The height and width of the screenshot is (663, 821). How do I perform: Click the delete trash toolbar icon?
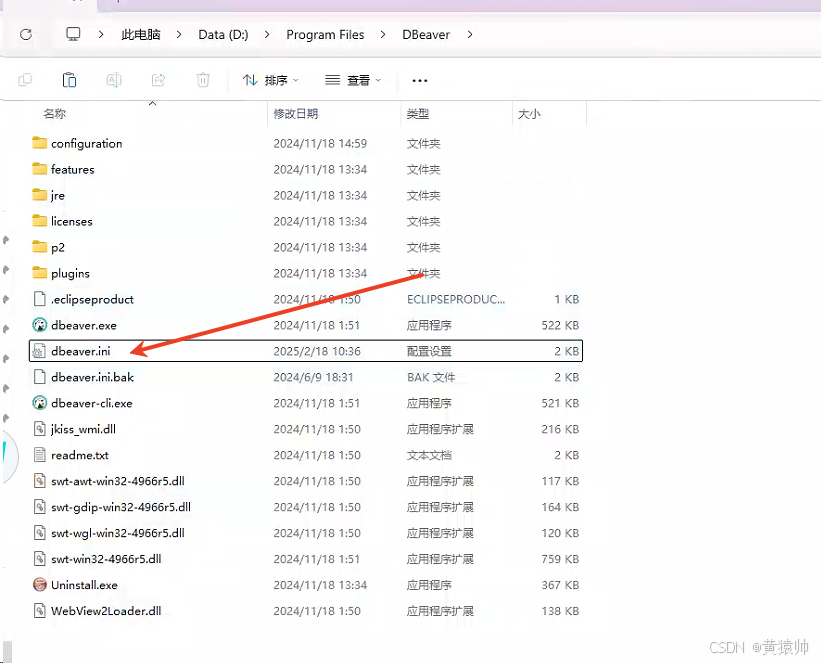pyautogui.click(x=203, y=80)
